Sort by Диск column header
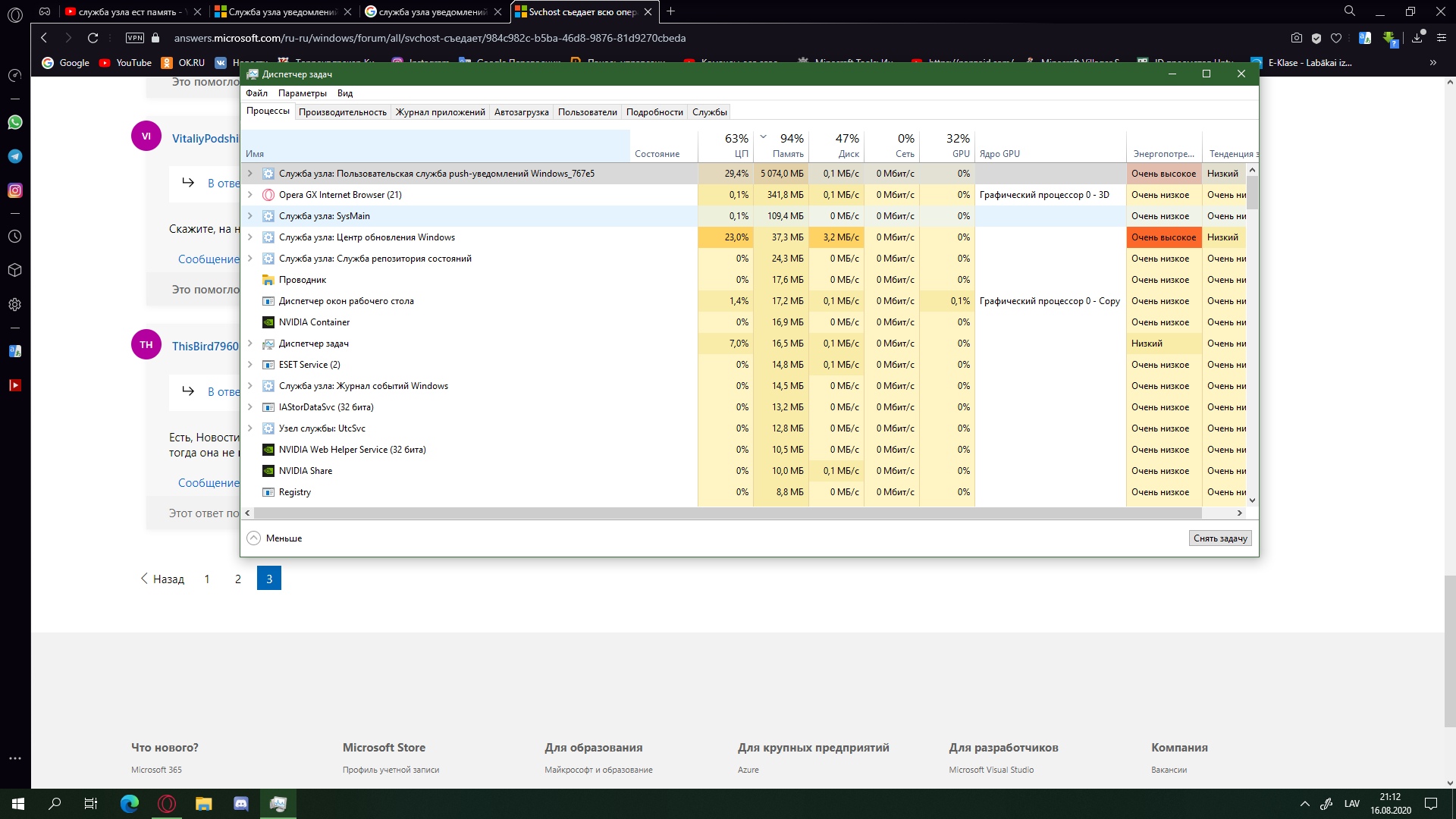 pos(836,145)
